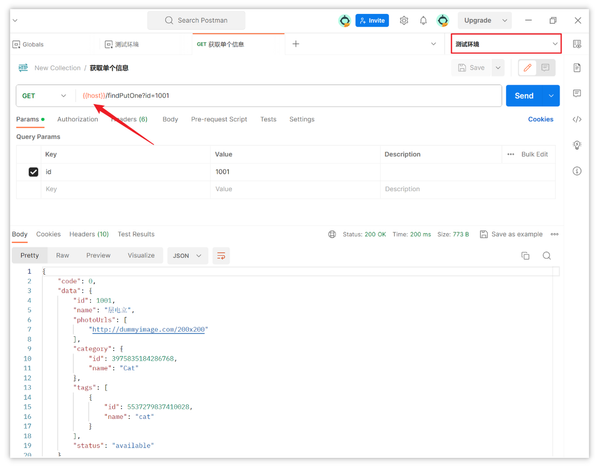The width and height of the screenshot is (600, 467).
Task: Open the code snippet panel icon
Action: [x=577, y=119]
